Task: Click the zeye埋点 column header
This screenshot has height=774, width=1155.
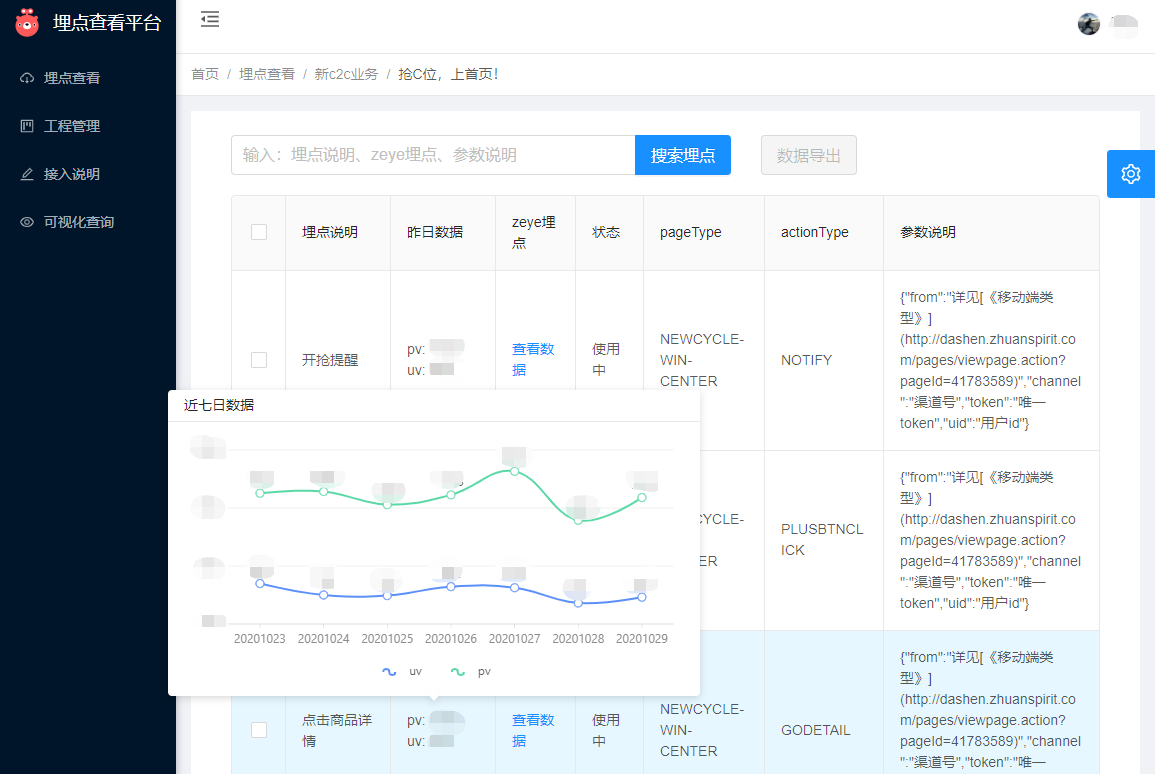Action: click(534, 232)
